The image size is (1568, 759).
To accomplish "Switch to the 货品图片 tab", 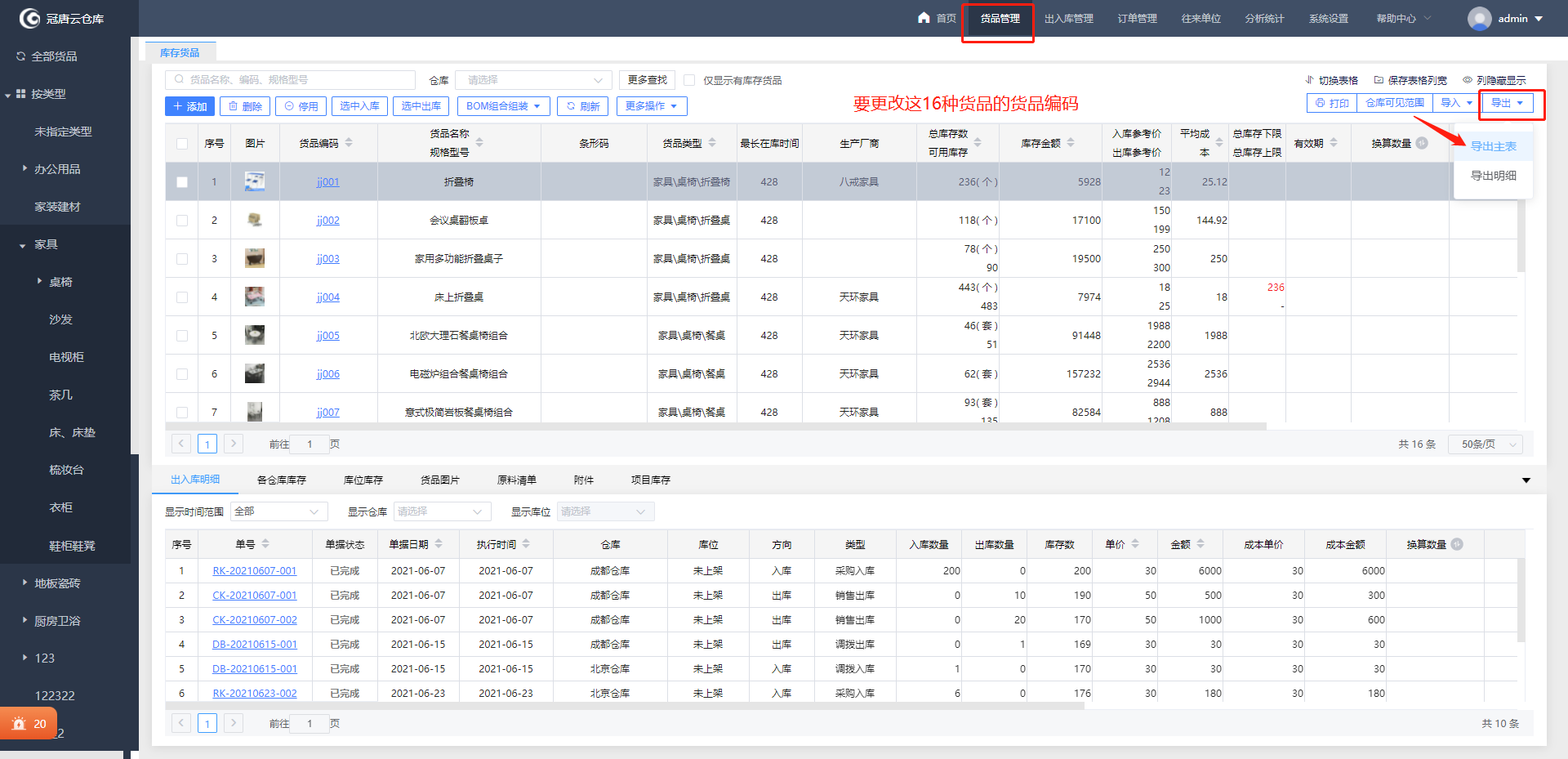I will coord(440,480).
